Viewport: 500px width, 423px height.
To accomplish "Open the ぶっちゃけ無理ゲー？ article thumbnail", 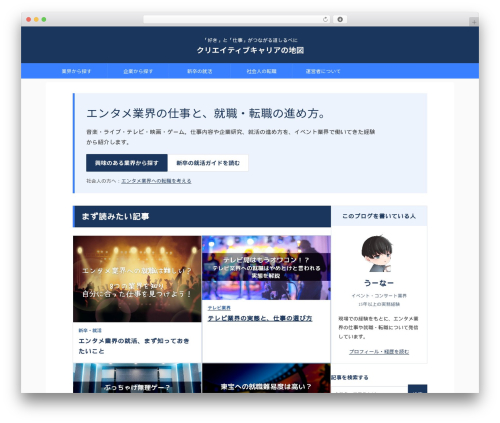I will point(137,378).
